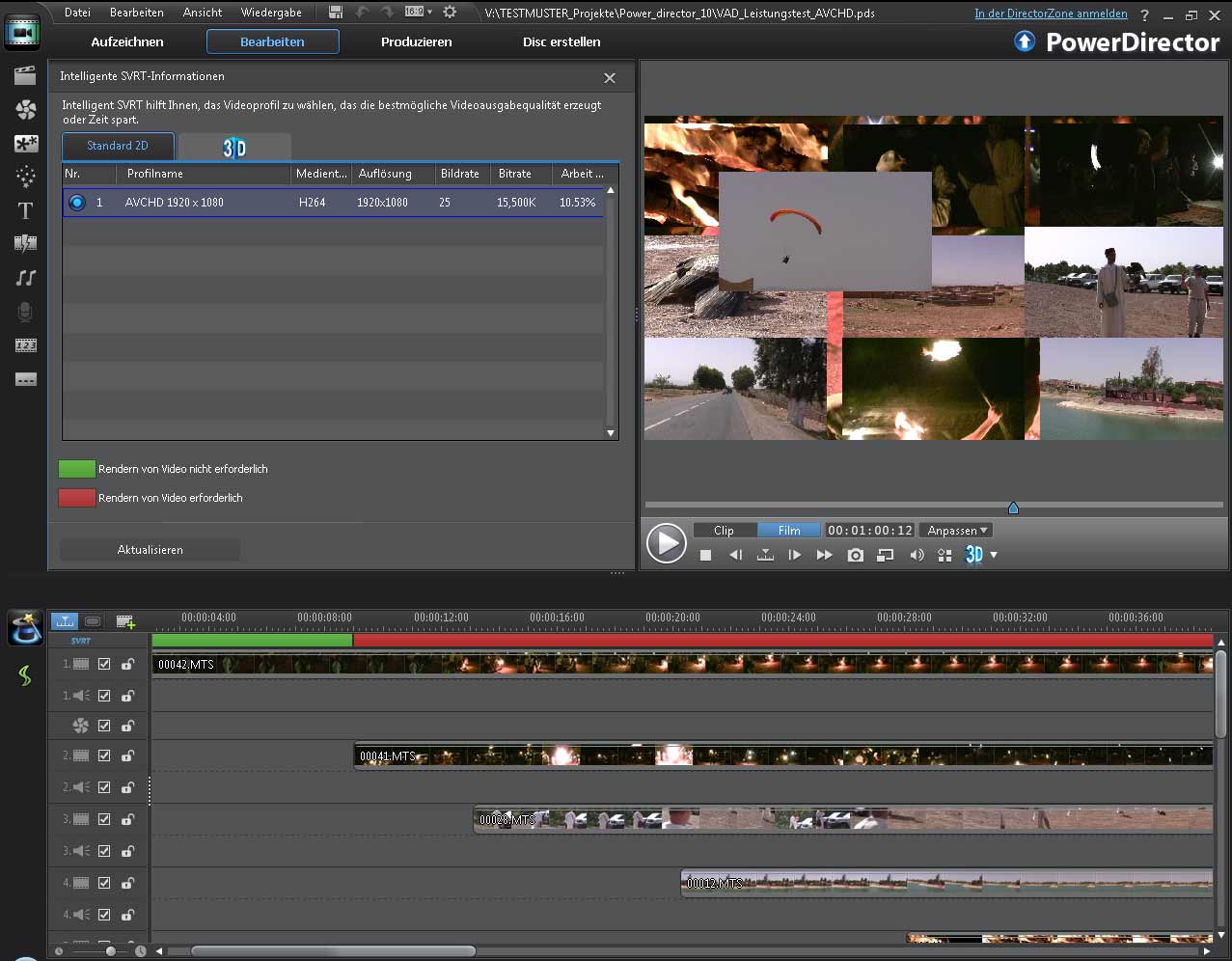Open the Media Room in the left sidebar
The height and width of the screenshot is (961, 1232).
(x=25, y=76)
